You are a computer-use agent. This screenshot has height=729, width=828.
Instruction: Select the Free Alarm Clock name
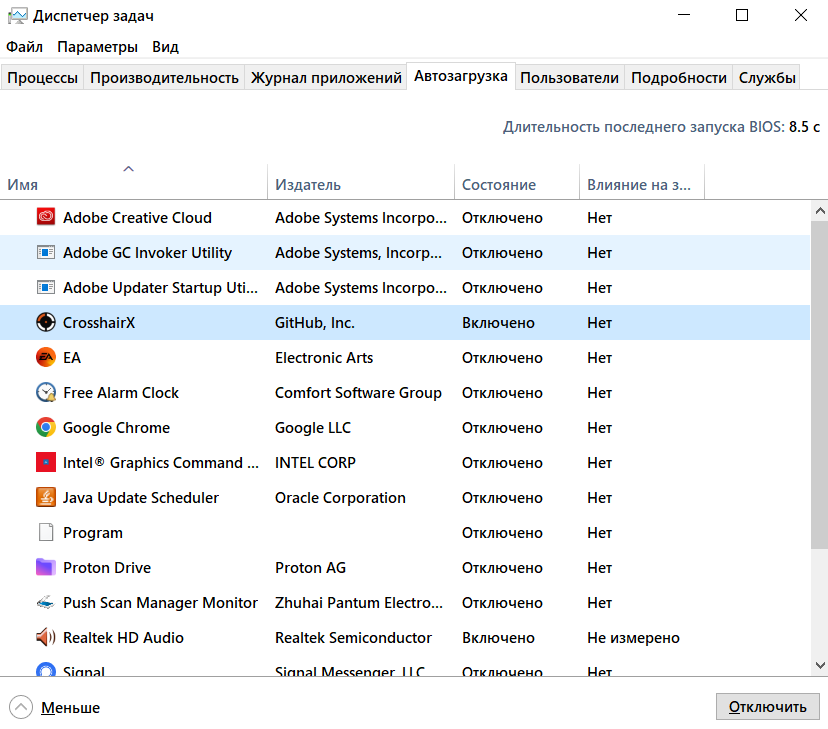tap(121, 393)
